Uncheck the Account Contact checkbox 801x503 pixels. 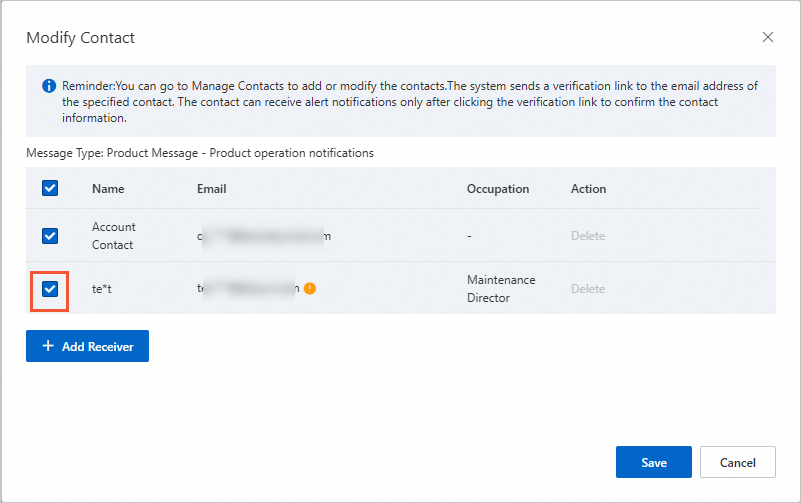click(x=50, y=236)
